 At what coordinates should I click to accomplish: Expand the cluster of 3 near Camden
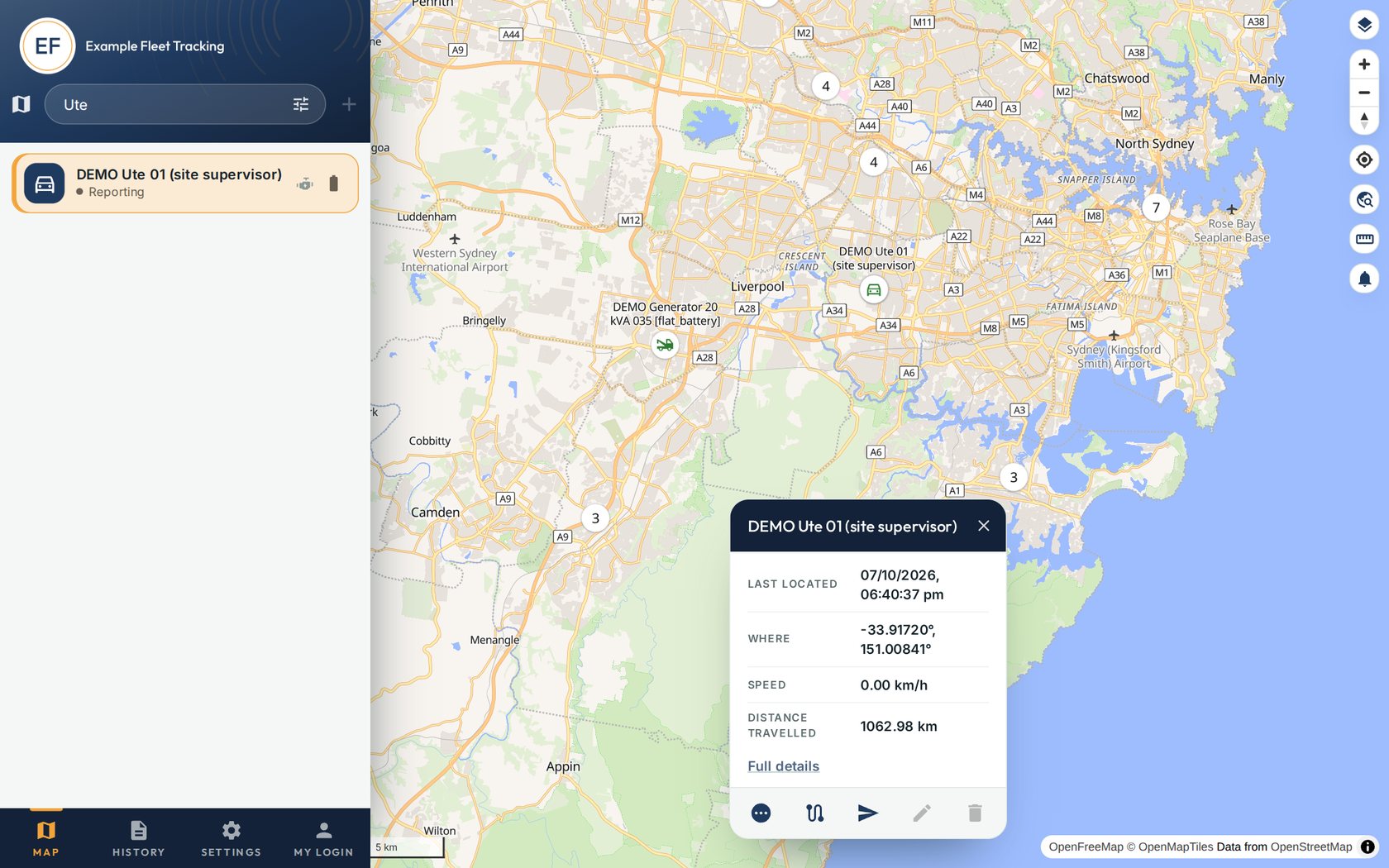(595, 518)
